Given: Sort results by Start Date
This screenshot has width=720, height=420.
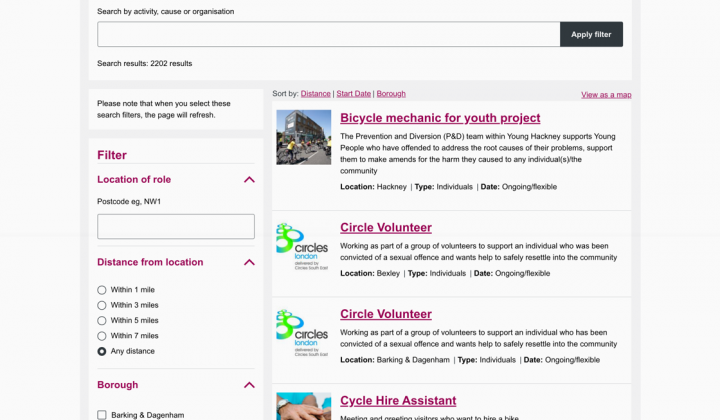Looking at the screenshot, I should [354, 94].
